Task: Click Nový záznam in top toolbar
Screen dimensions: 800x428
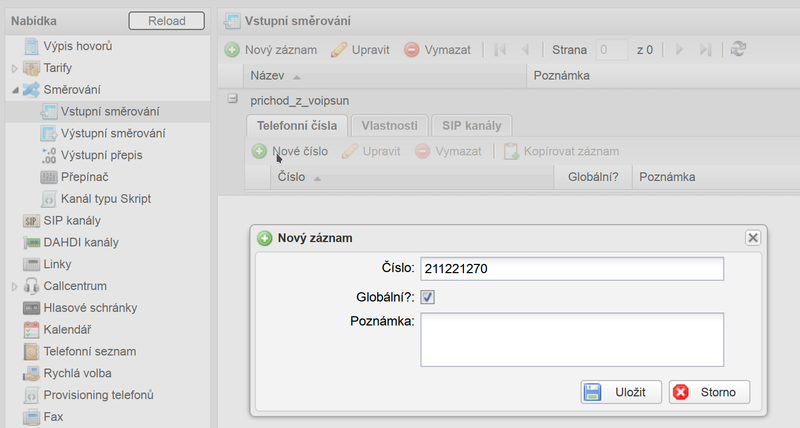Action: (x=270, y=50)
